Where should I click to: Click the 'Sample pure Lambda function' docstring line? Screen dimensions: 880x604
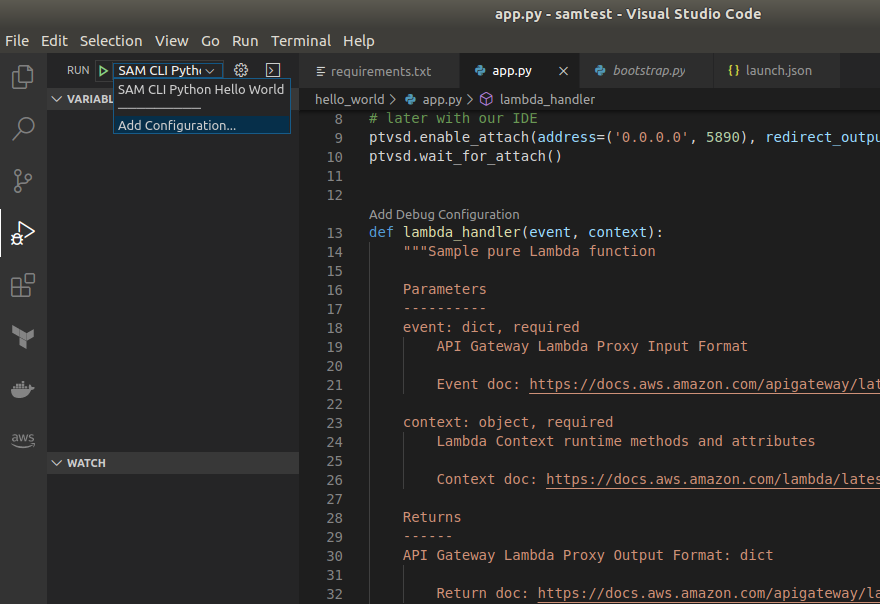(529, 251)
